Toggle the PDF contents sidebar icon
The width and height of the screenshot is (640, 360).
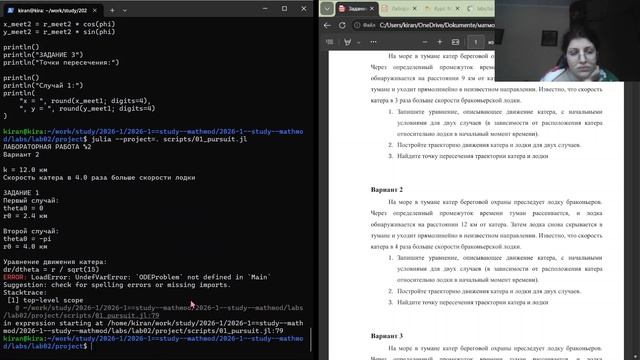tap(330, 42)
